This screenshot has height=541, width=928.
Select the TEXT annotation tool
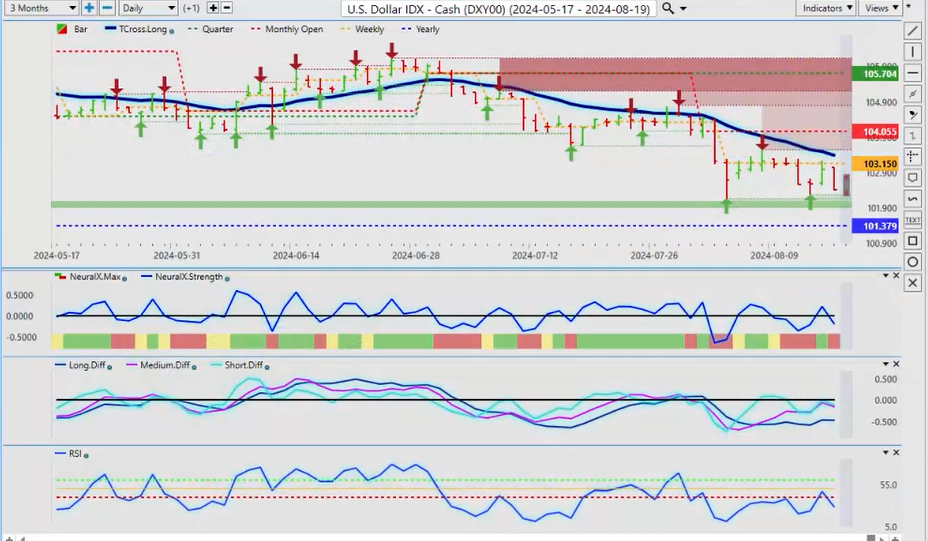913,219
